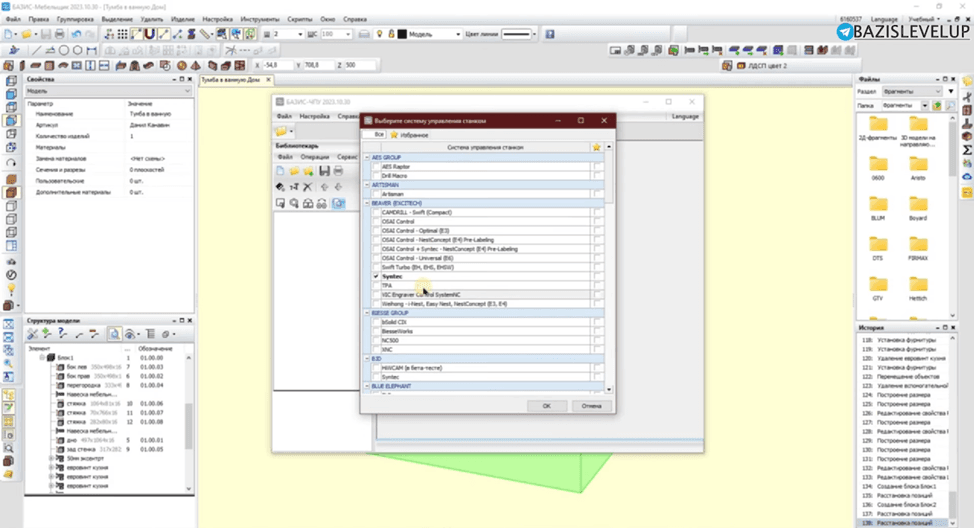The width and height of the screenshot is (974, 528).
Task: Check the AES Raptor checkbox
Action: click(376, 166)
